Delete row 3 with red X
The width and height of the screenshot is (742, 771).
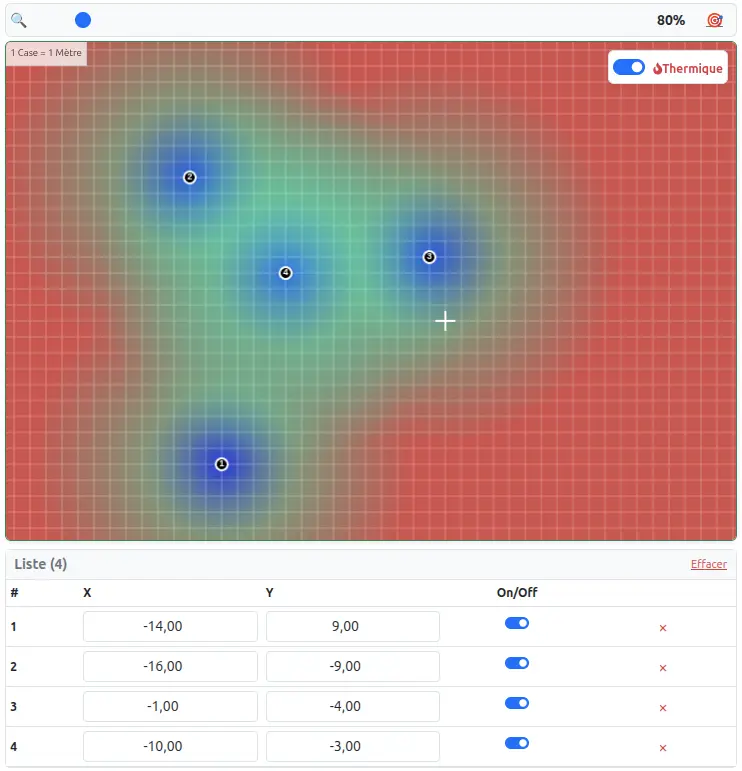(663, 708)
